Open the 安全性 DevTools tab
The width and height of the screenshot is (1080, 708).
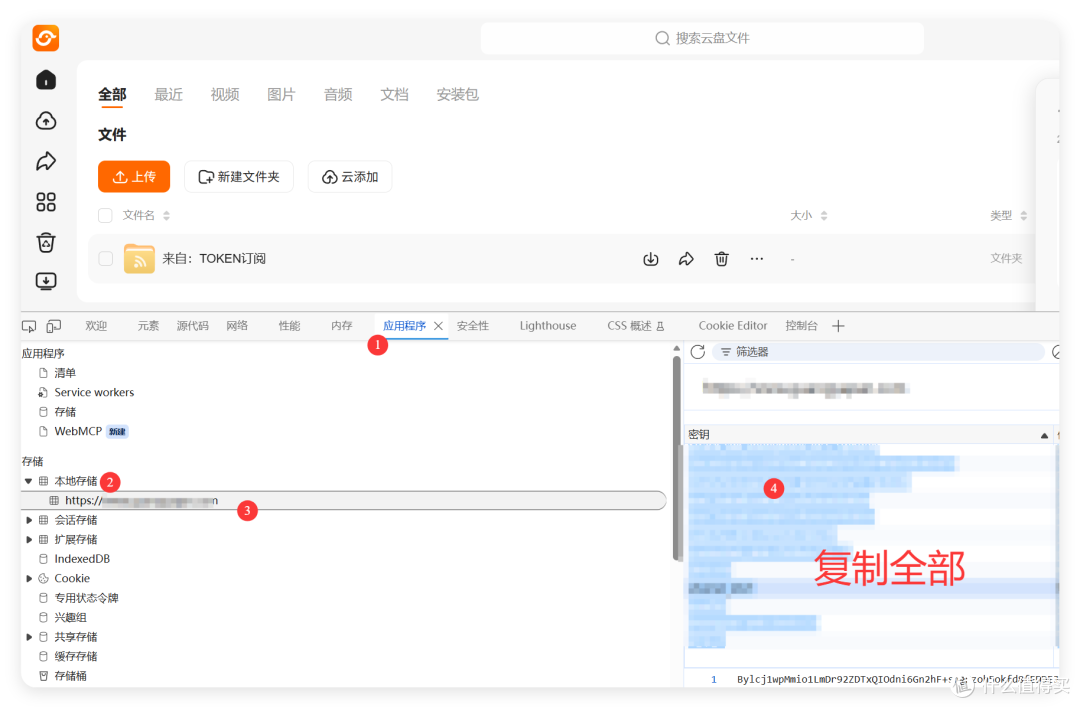(x=473, y=326)
